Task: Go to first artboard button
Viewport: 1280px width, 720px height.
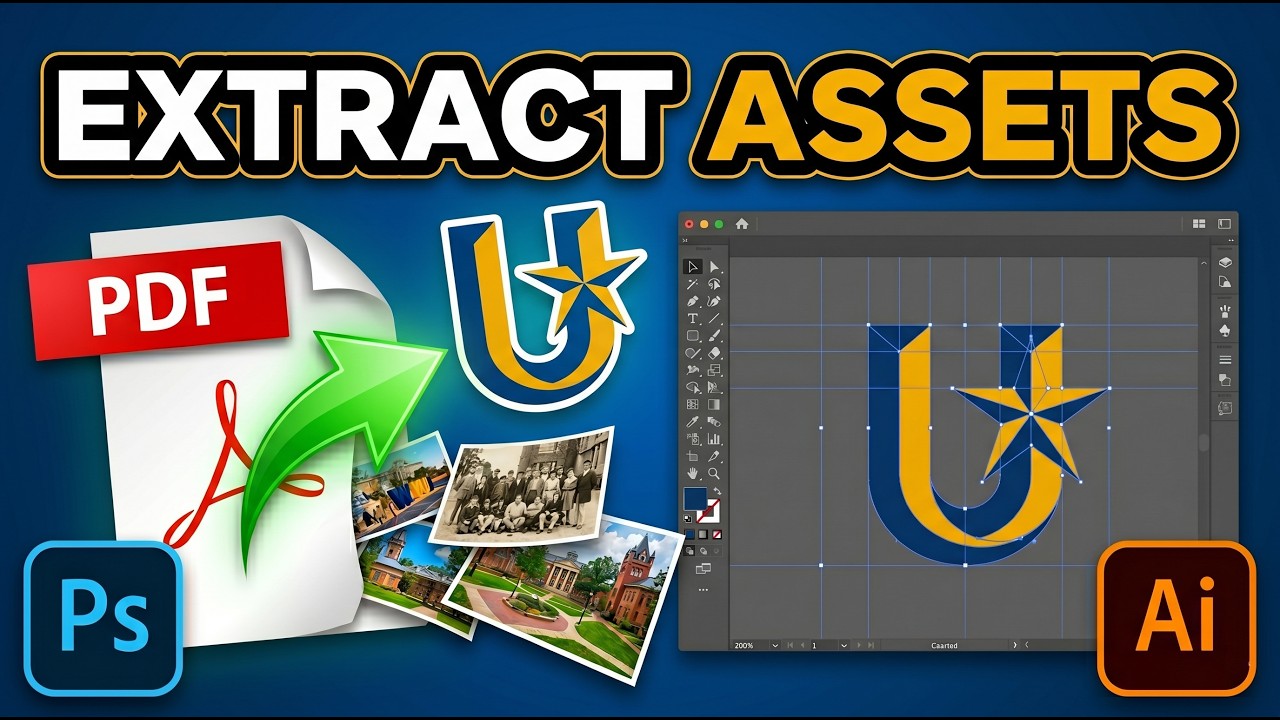Action: (790, 645)
